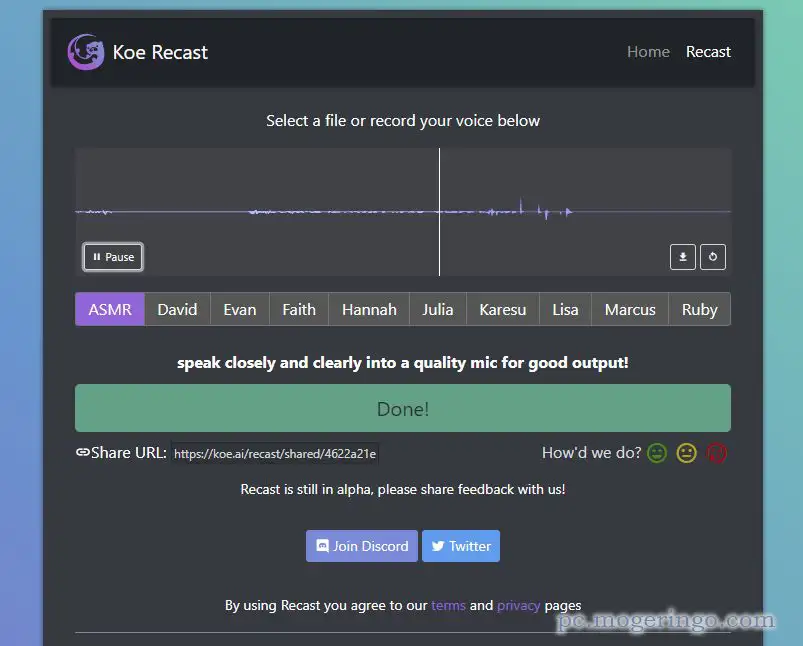Screen dimensions: 803x646
Task: Click the link icon beside Share URL
Action: pos(82,452)
